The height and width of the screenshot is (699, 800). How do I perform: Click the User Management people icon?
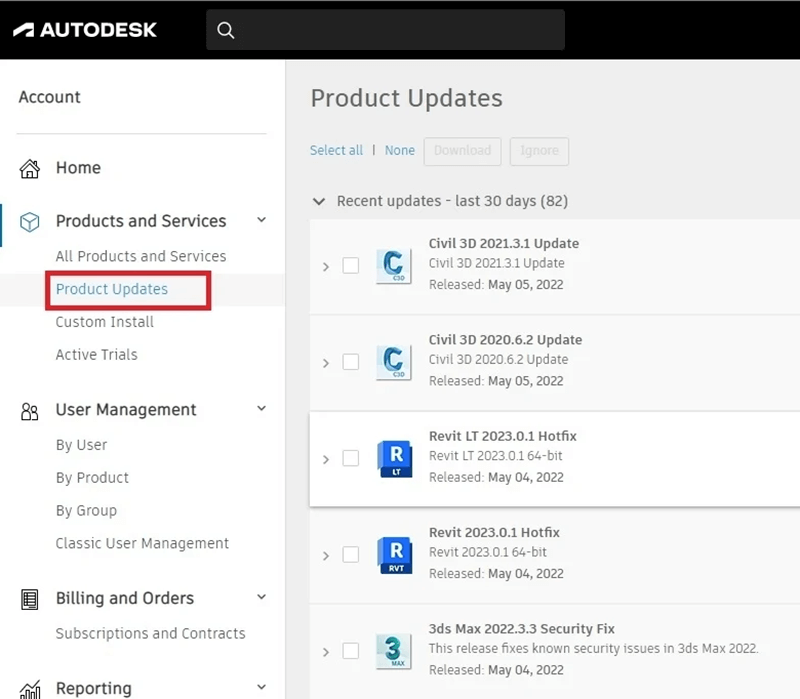pos(30,410)
